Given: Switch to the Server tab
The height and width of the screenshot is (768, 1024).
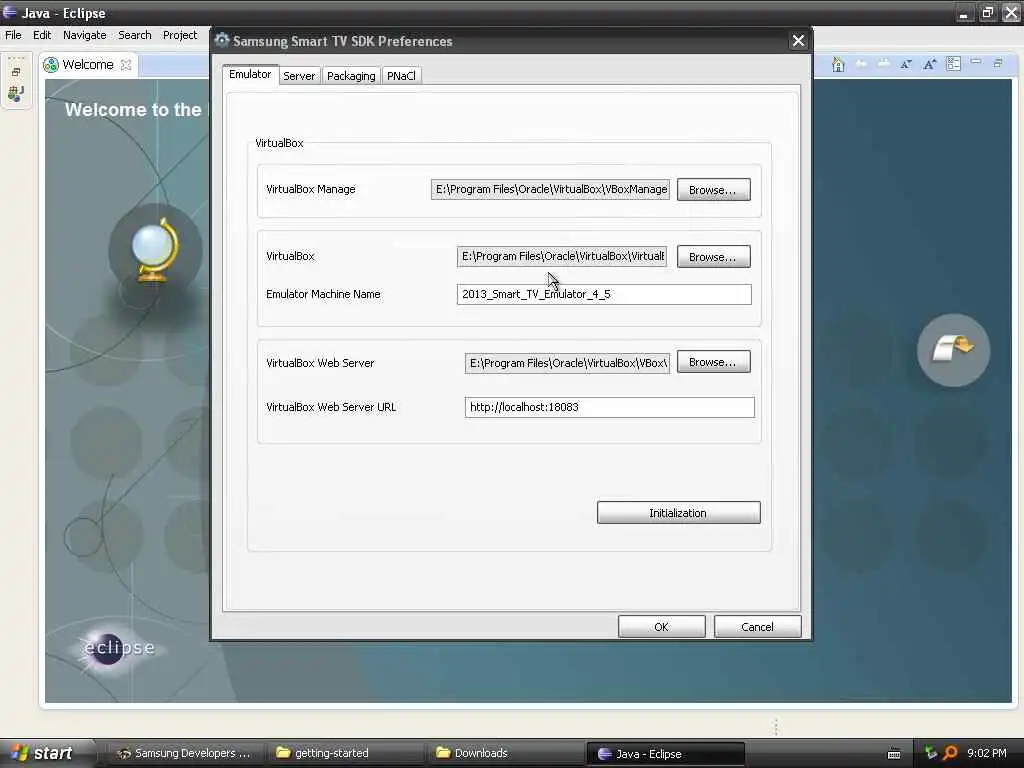Looking at the screenshot, I should click(x=299, y=76).
